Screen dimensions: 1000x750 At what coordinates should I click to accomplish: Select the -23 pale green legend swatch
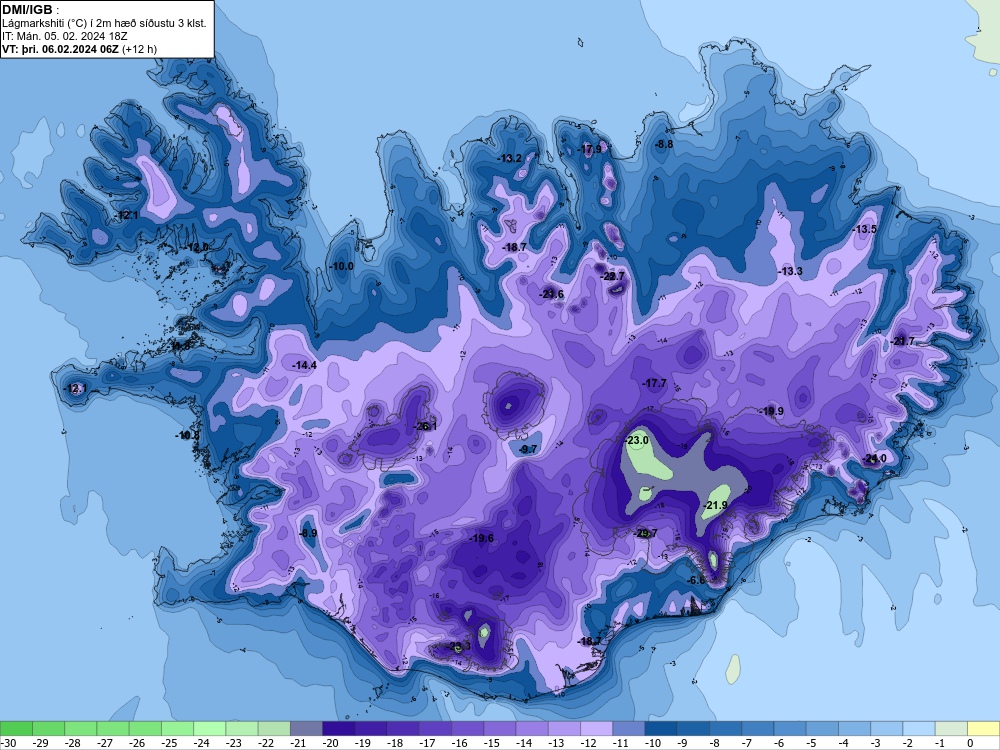click(242, 728)
